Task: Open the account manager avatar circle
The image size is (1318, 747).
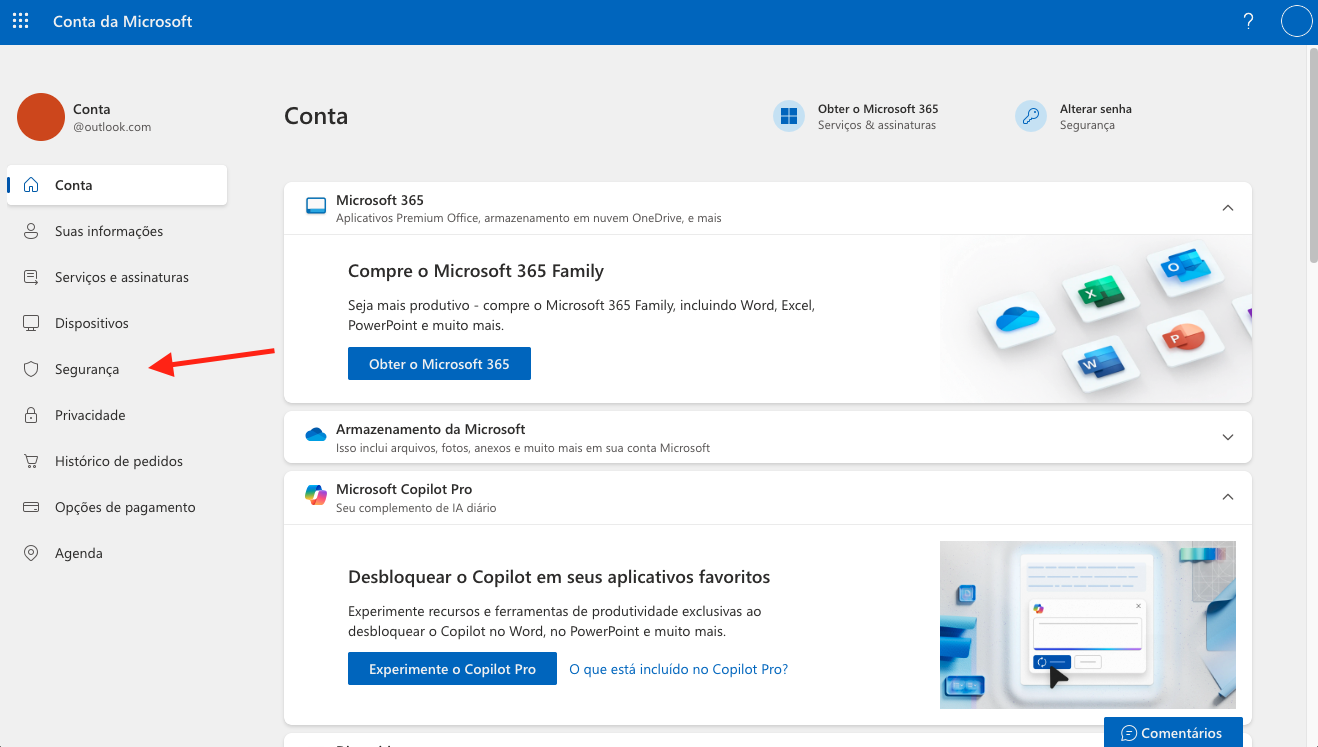Action: [x=1296, y=21]
